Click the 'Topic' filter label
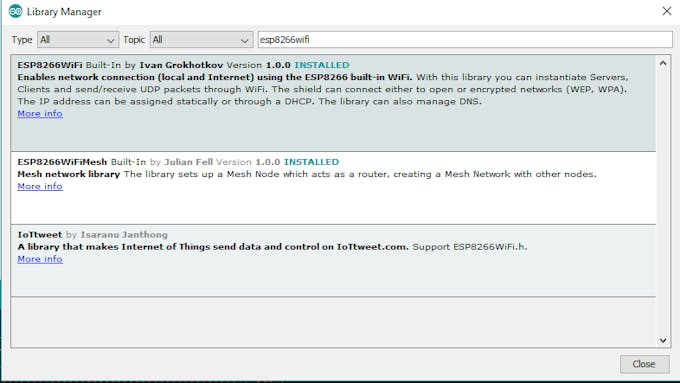The height and width of the screenshot is (383, 680). click(134, 39)
